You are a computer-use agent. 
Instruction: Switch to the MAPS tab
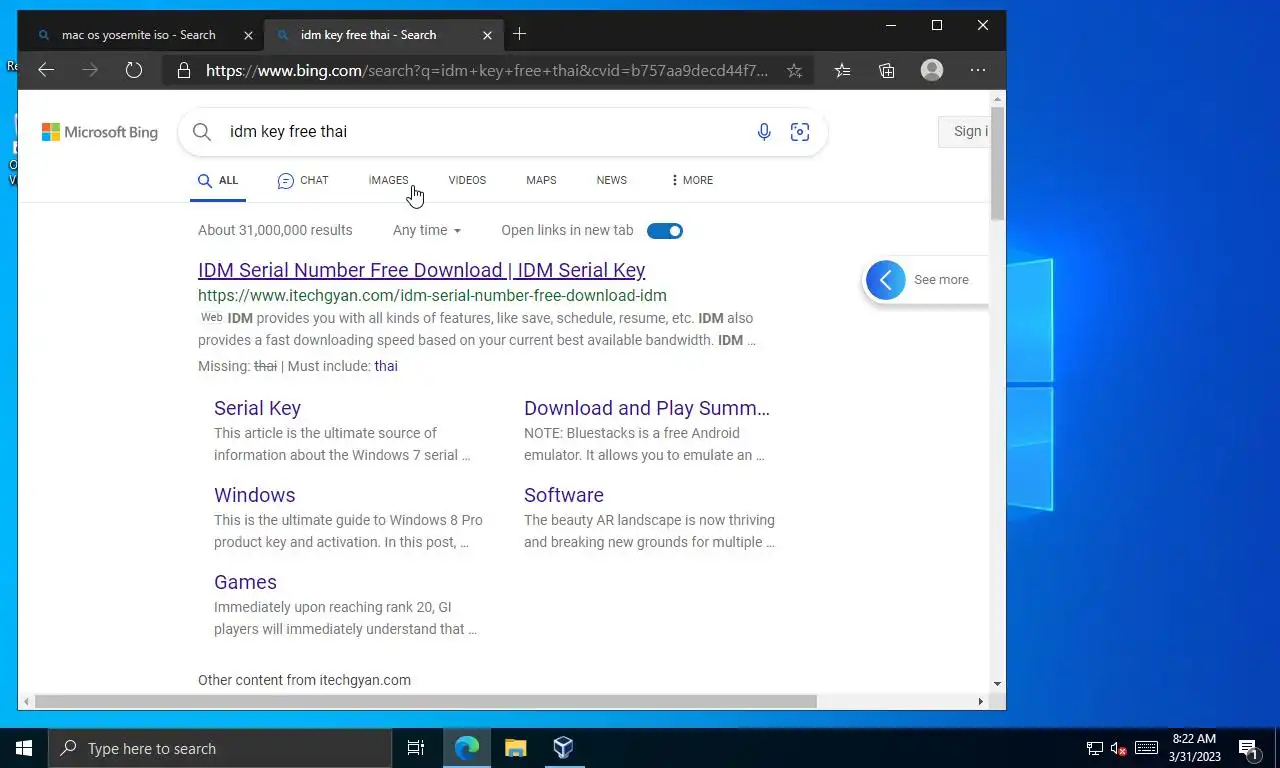541,180
